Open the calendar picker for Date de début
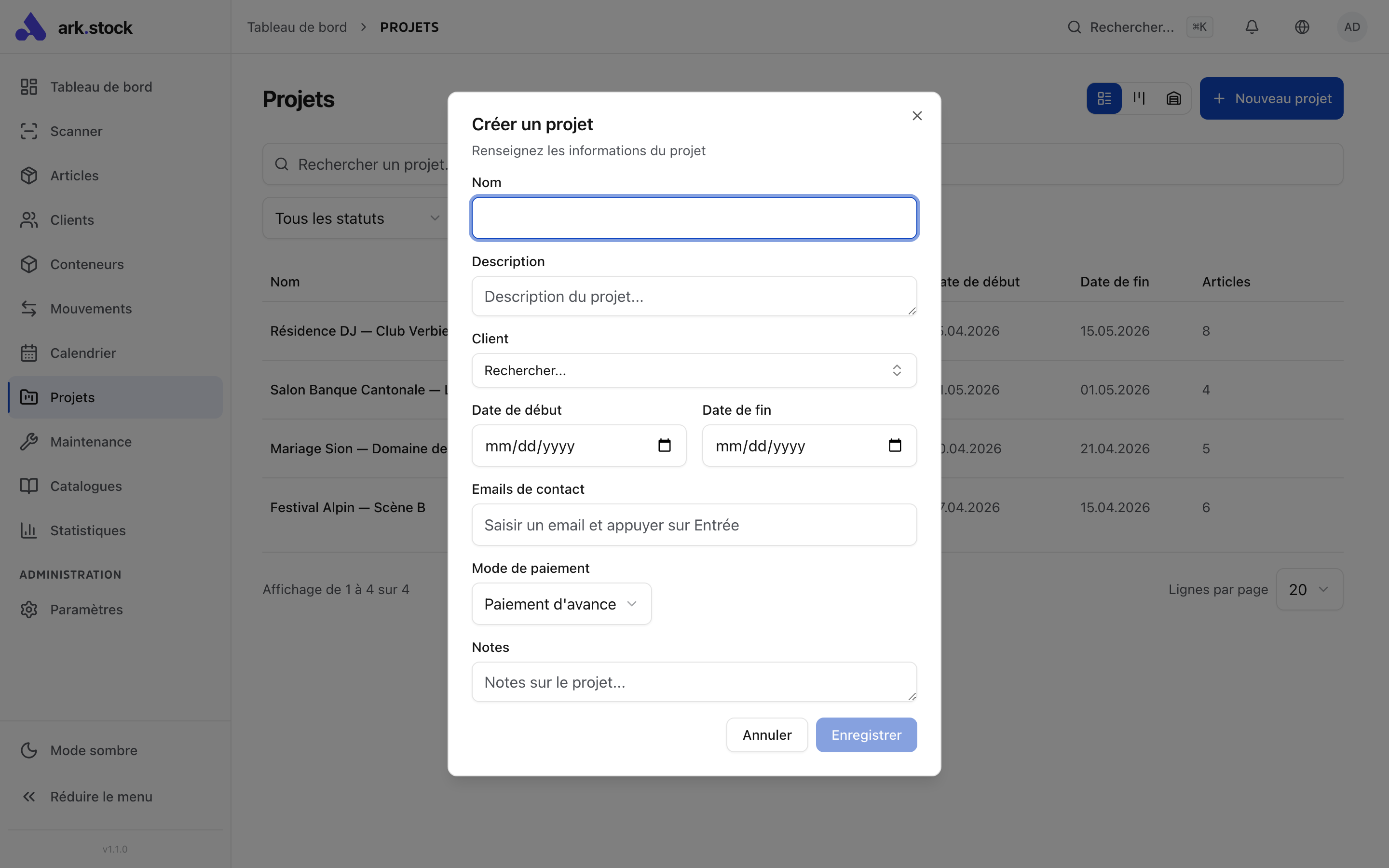This screenshot has height=868, width=1389. (664, 446)
